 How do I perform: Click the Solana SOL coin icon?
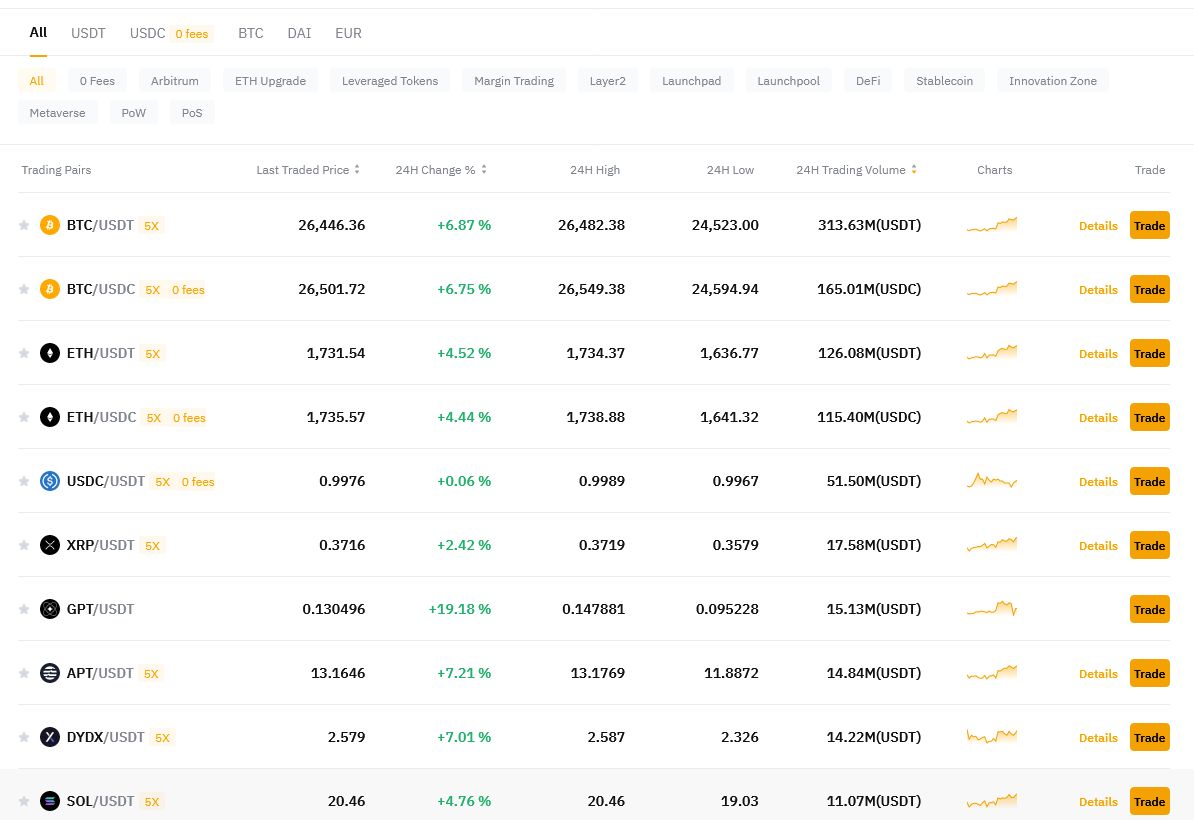(49, 801)
